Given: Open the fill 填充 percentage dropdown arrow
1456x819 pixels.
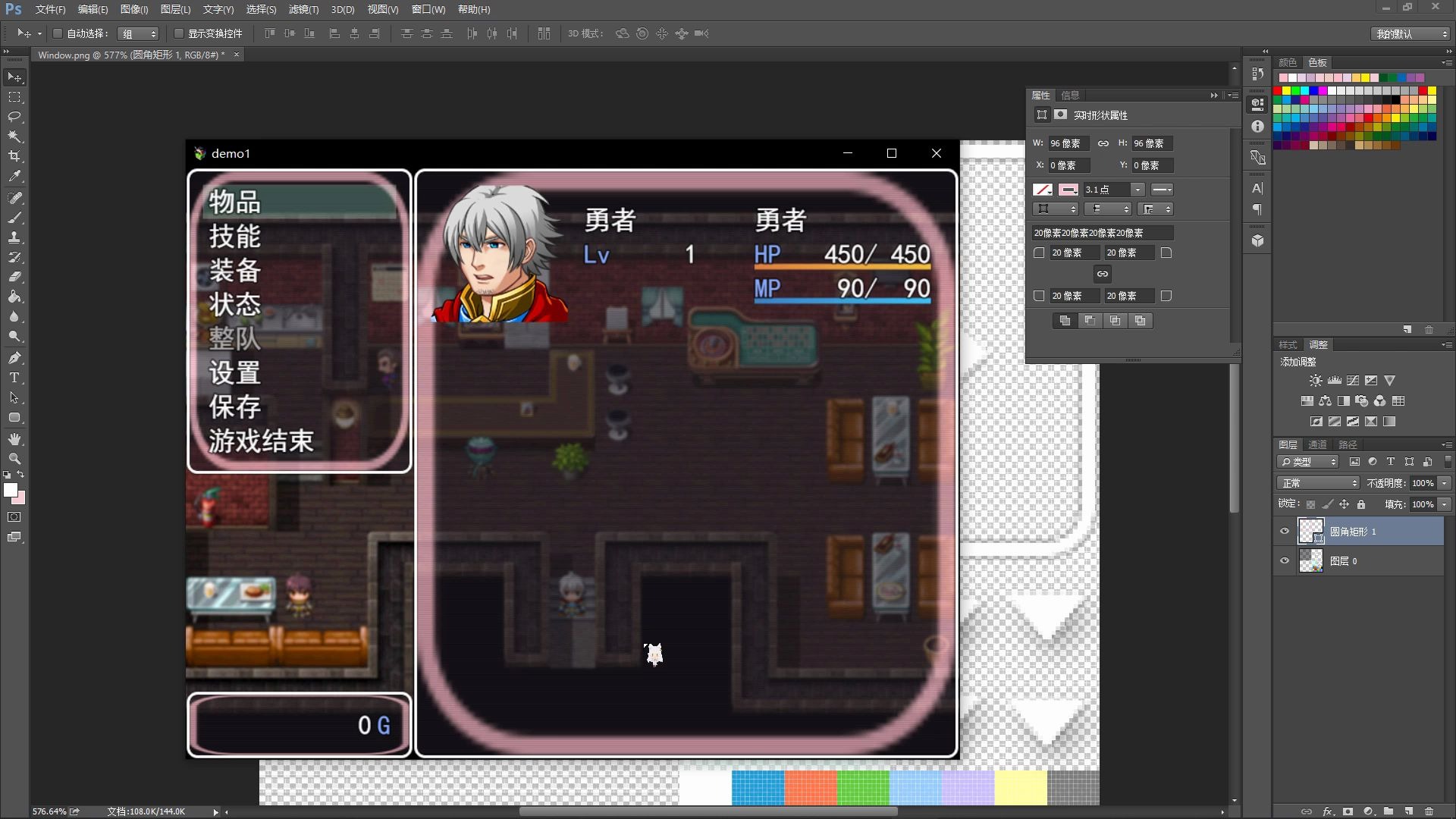Looking at the screenshot, I should point(1445,504).
